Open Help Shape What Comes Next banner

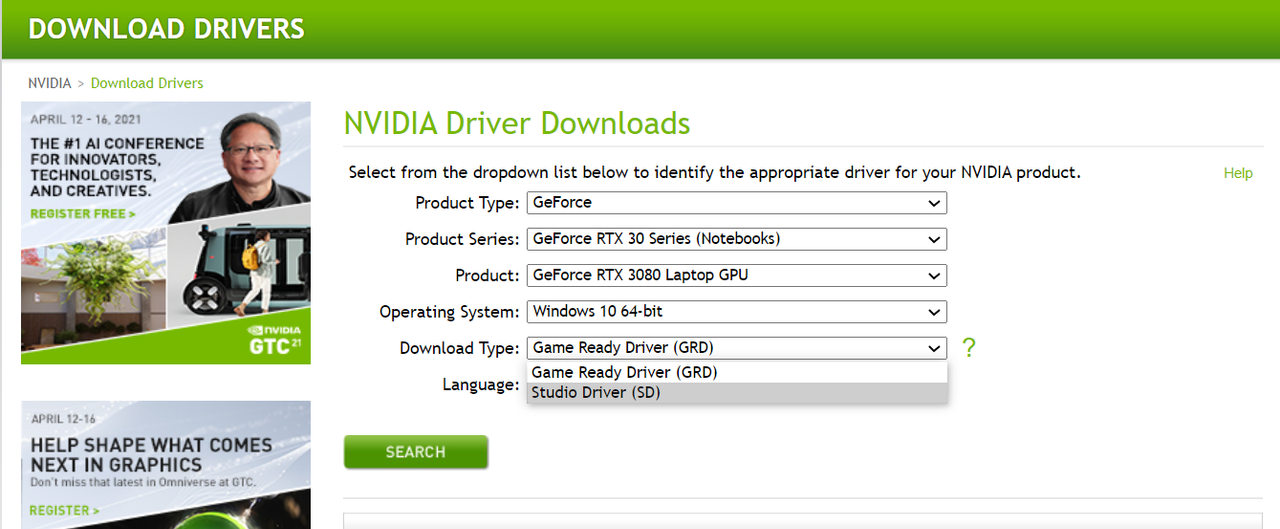(166, 465)
